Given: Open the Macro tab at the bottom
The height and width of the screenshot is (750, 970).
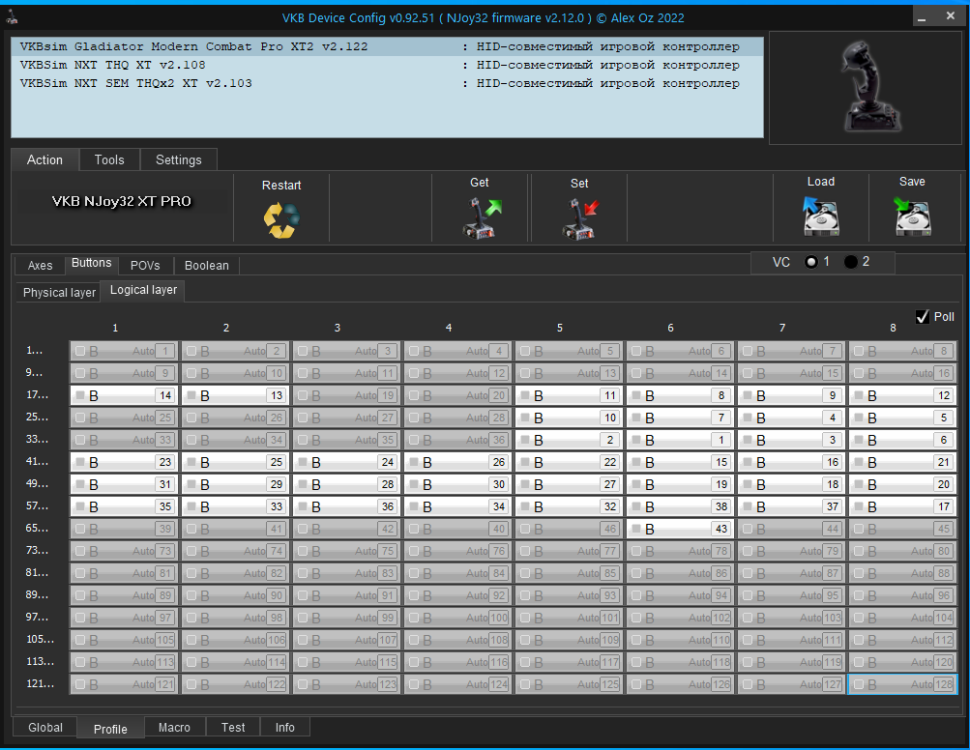Looking at the screenshot, I should (x=174, y=727).
